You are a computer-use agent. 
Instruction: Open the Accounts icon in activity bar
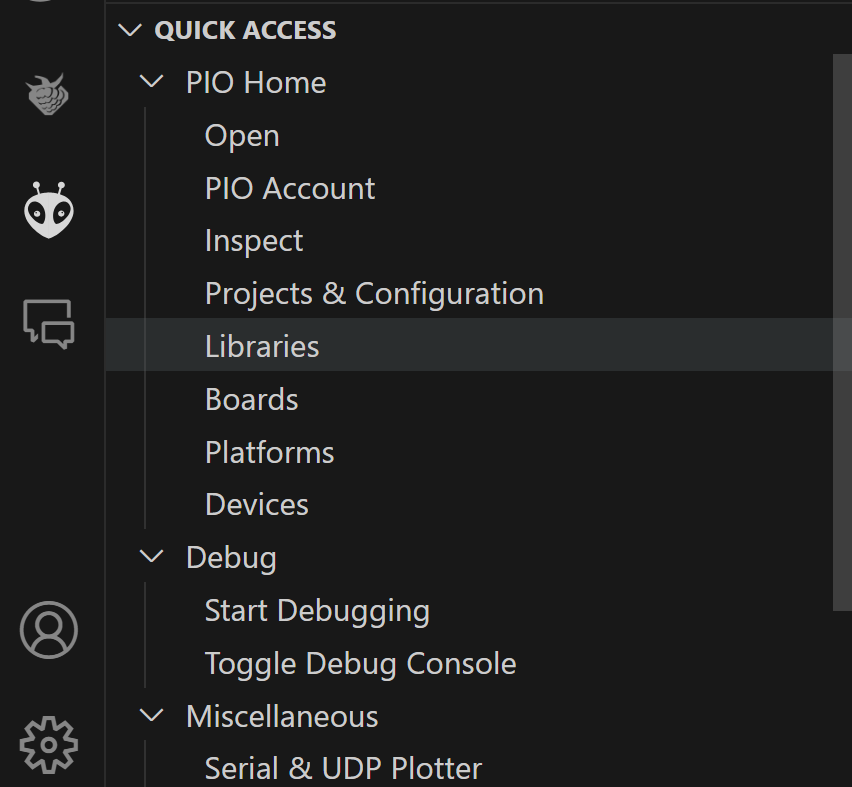[47, 630]
